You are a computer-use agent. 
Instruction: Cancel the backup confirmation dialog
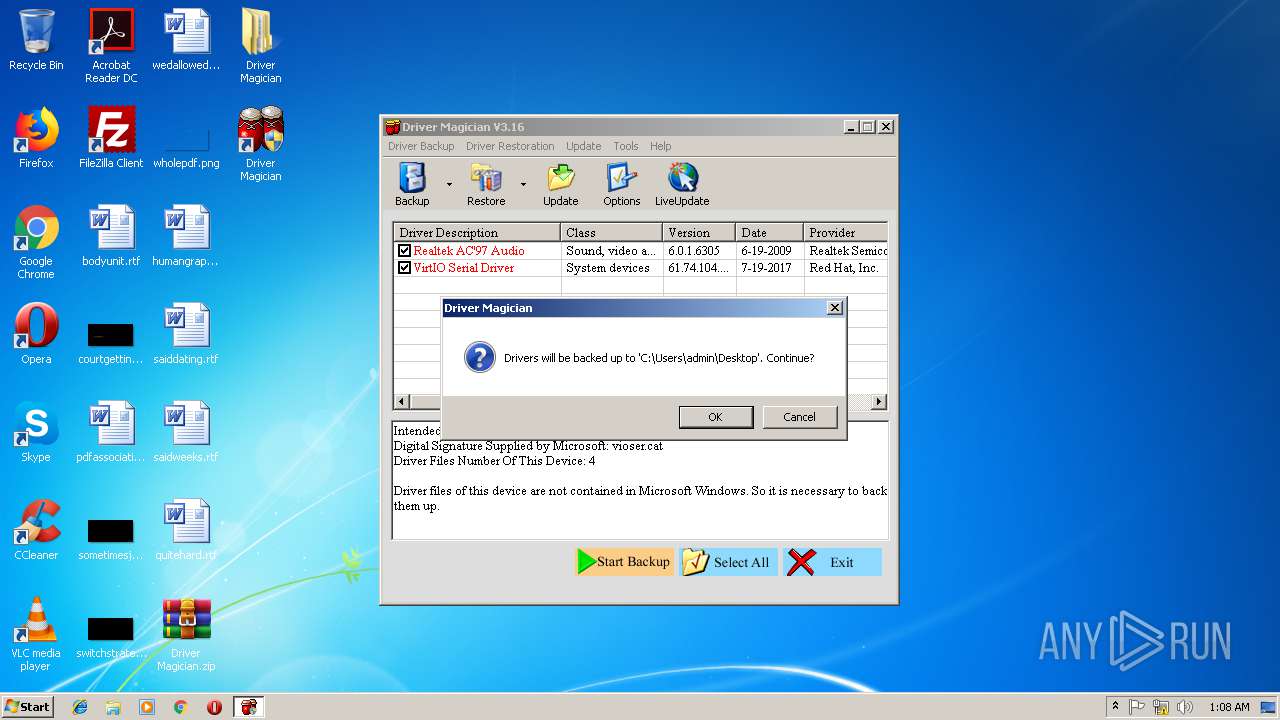point(799,417)
